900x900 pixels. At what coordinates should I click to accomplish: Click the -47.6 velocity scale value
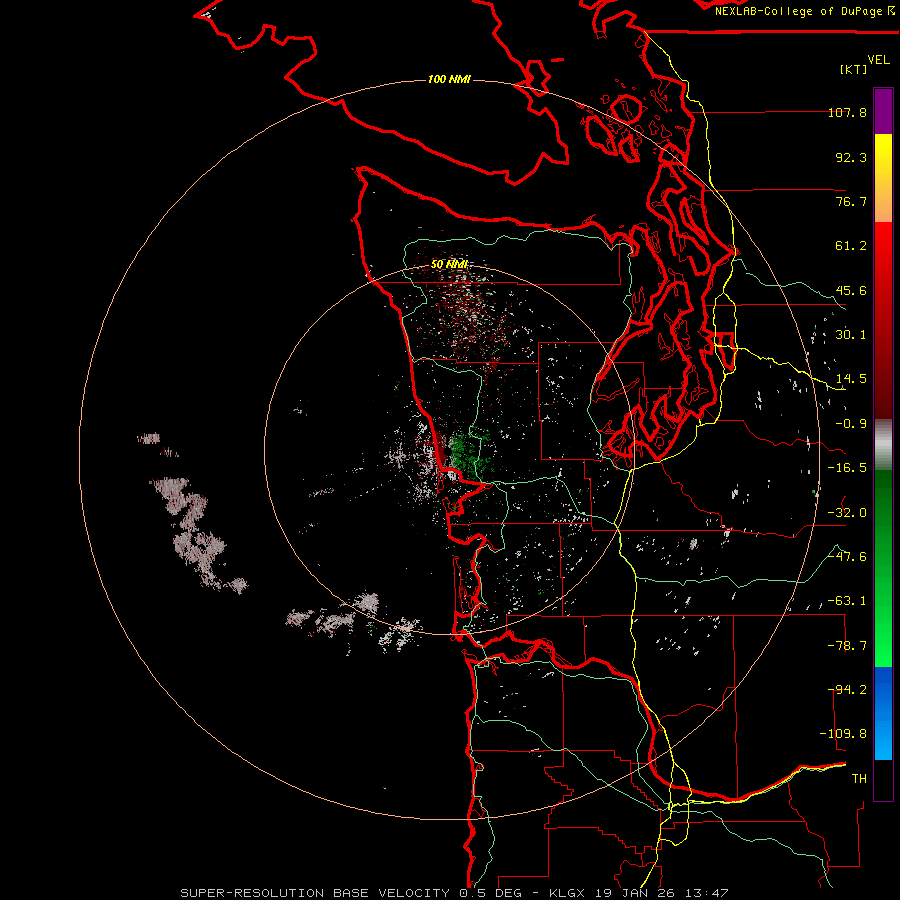coord(847,557)
